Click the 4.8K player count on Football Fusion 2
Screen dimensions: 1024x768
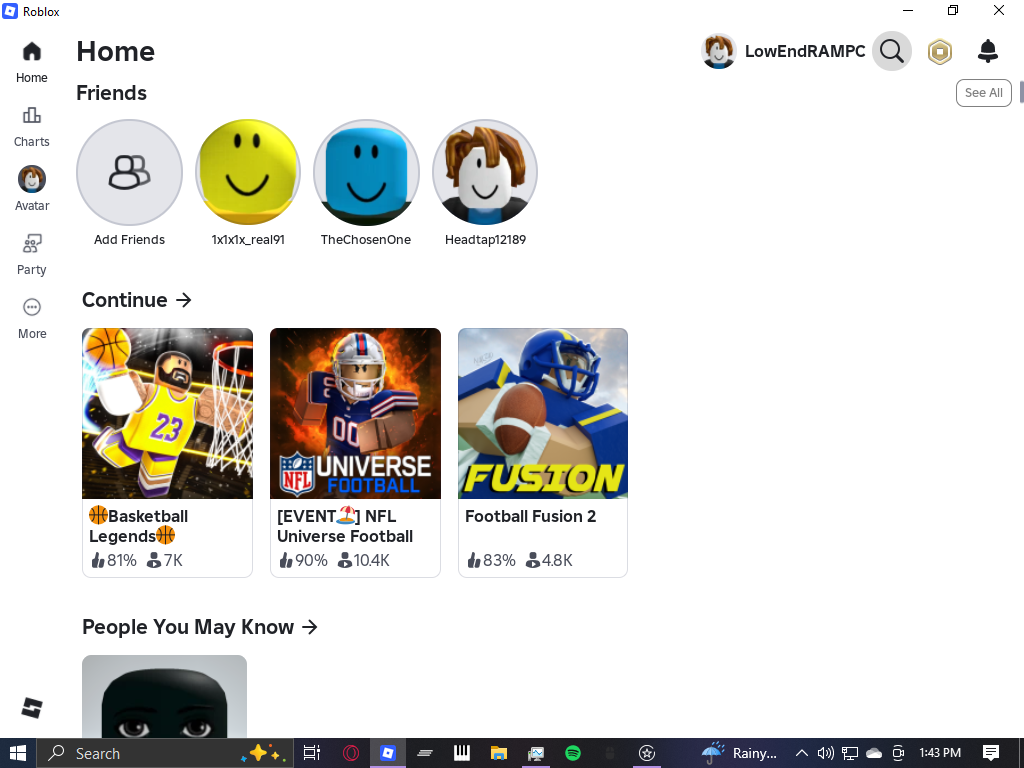tap(549, 560)
